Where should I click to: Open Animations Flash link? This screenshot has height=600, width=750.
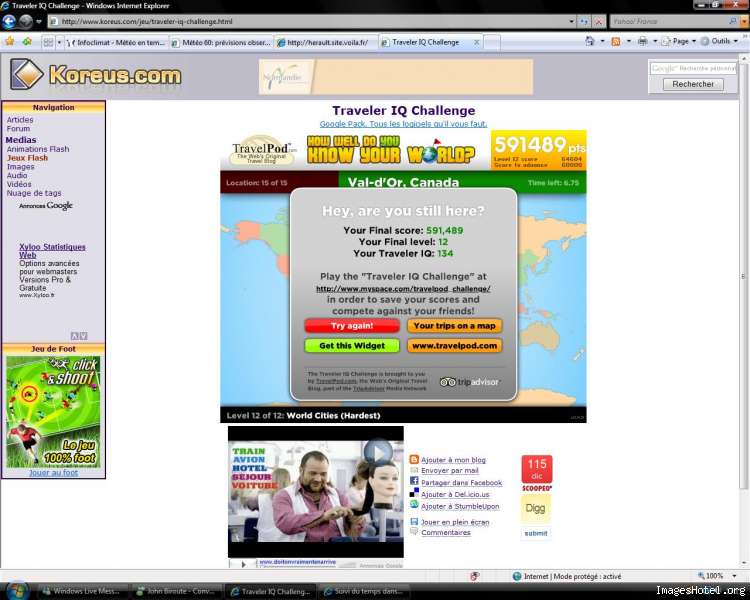coord(38,149)
